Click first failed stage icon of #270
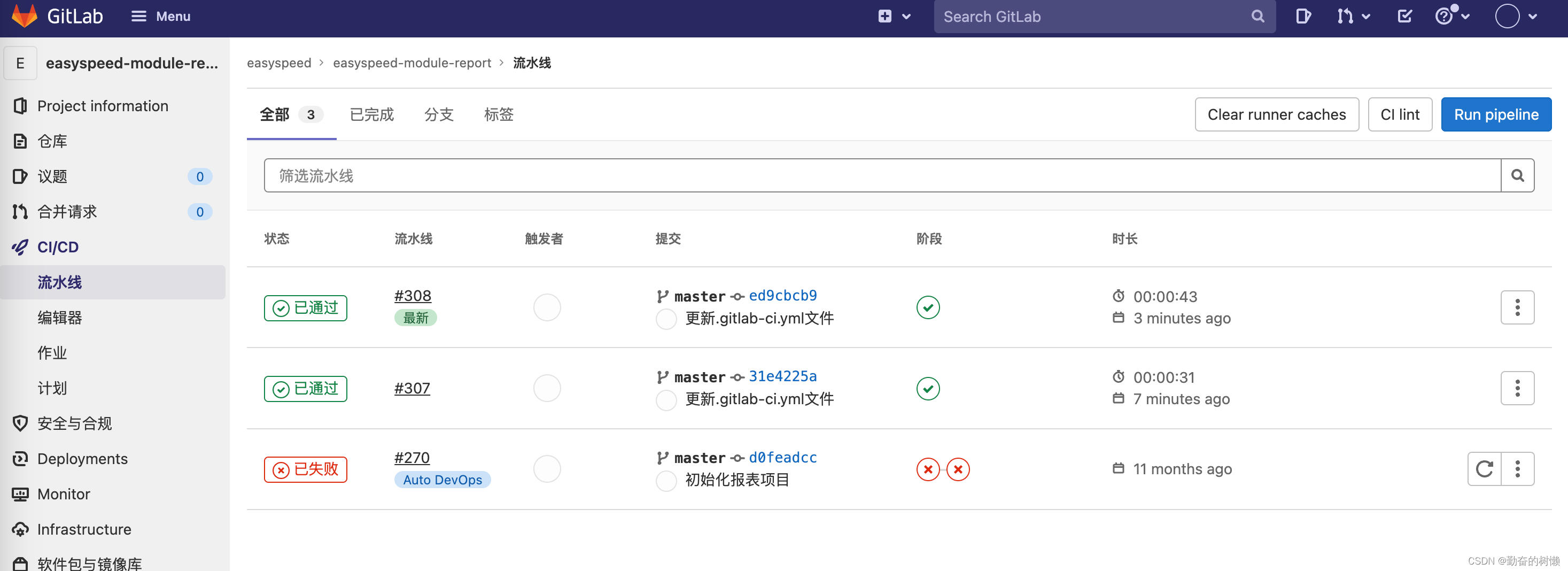 pos(928,469)
